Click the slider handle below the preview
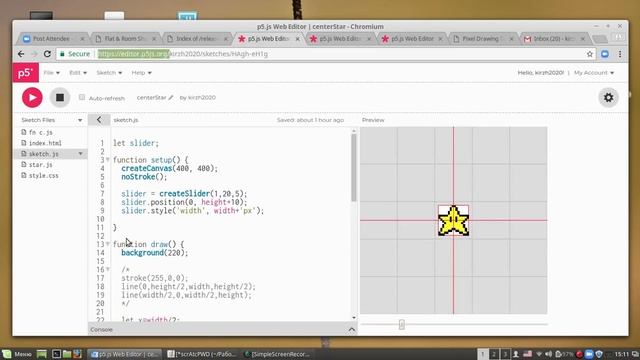This screenshot has height=360, width=640. tap(402, 324)
